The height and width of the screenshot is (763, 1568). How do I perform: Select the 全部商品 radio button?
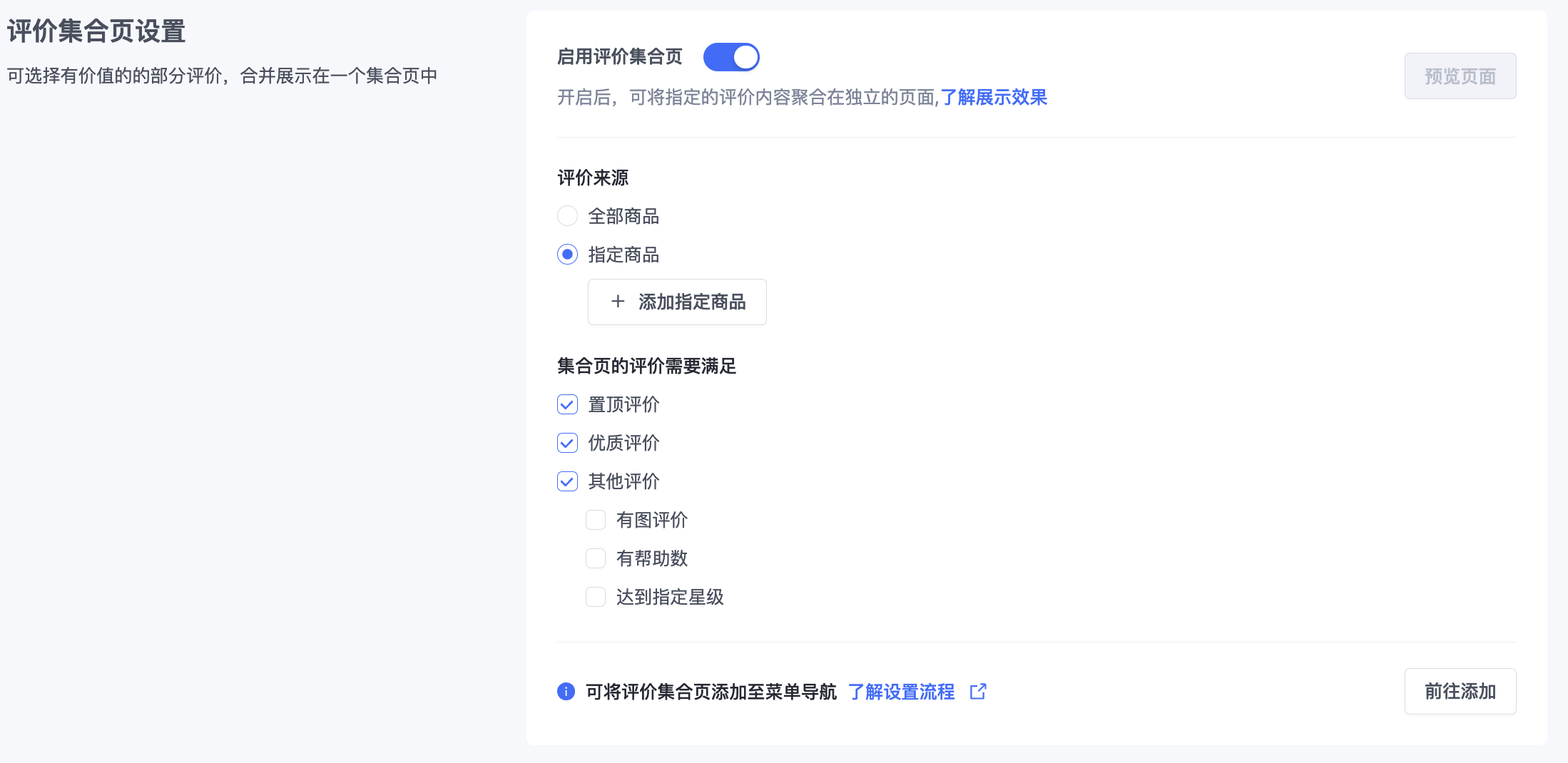(x=567, y=216)
